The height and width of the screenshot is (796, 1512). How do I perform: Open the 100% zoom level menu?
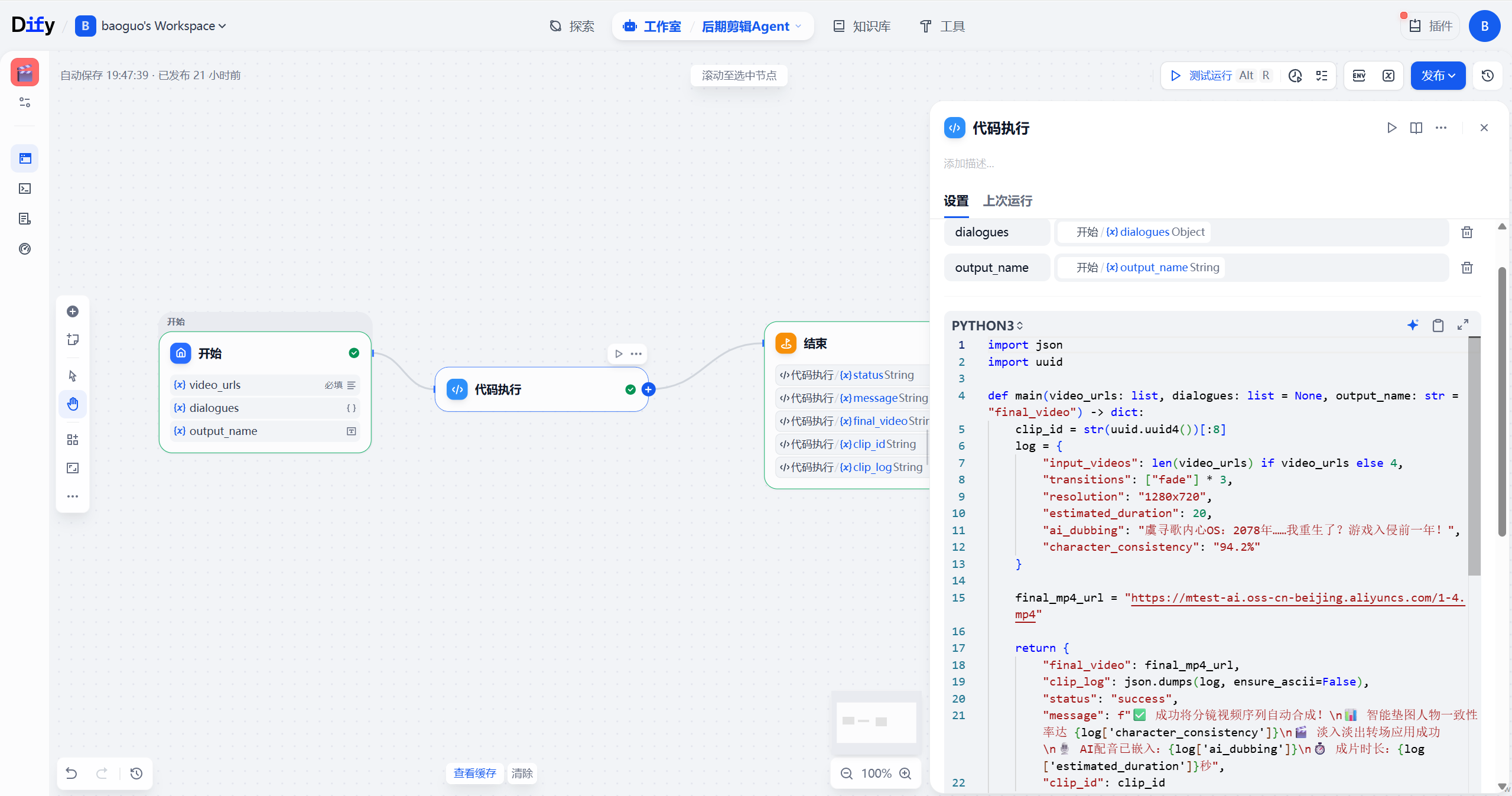(x=876, y=774)
